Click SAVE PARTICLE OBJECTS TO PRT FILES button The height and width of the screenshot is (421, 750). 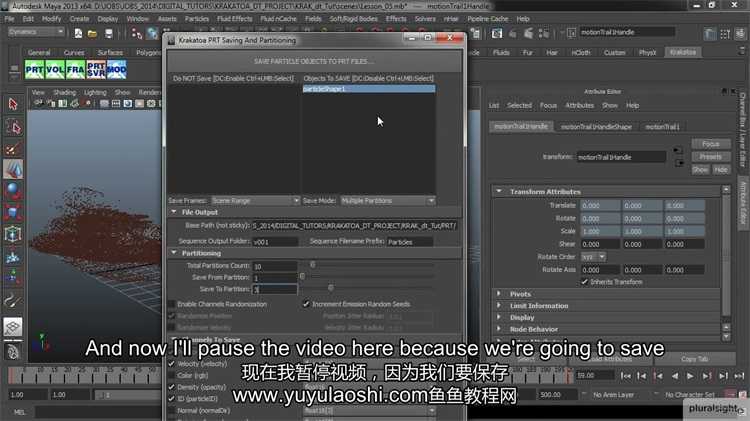[314, 61]
